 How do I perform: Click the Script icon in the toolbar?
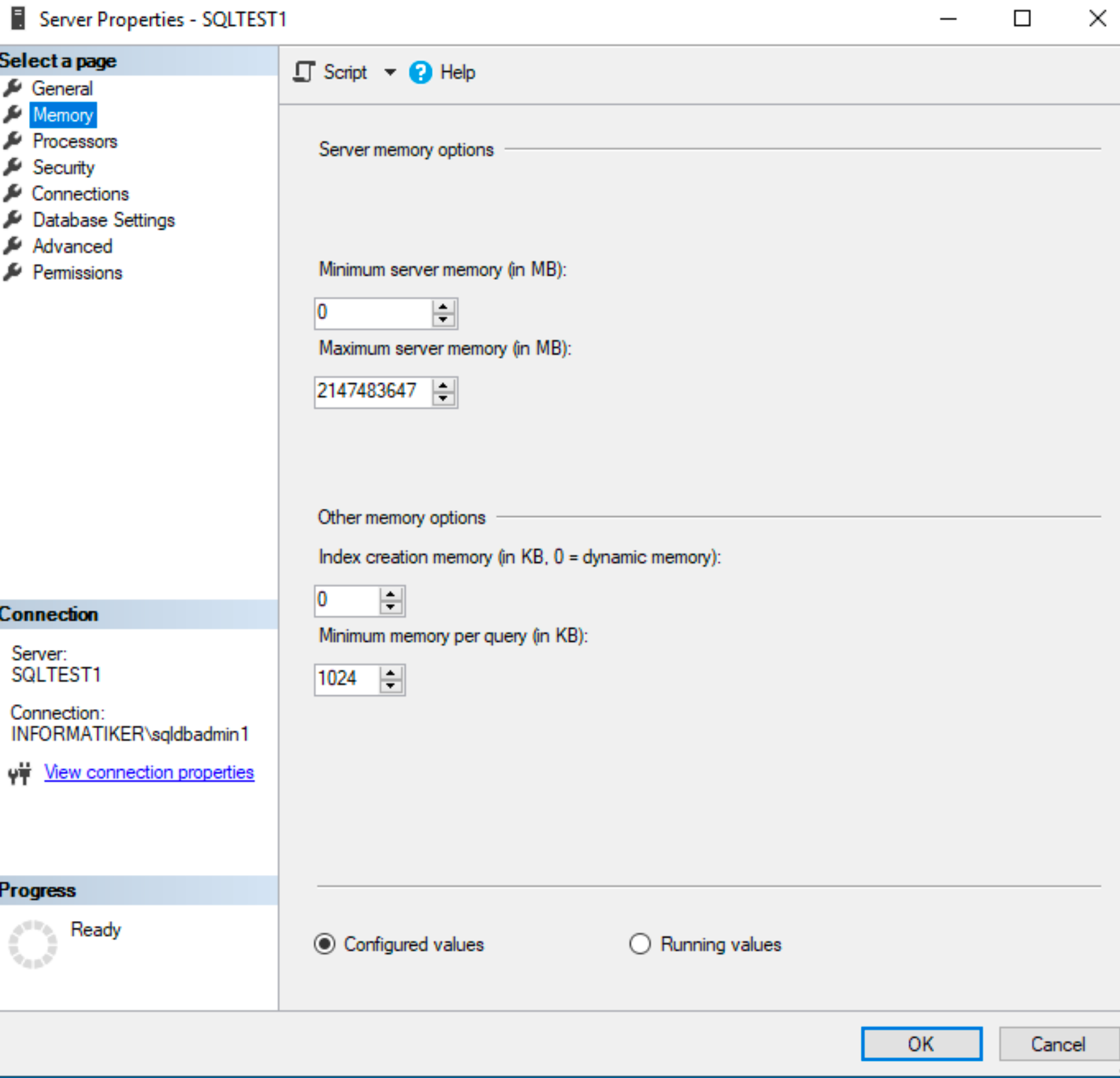click(304, 72)
